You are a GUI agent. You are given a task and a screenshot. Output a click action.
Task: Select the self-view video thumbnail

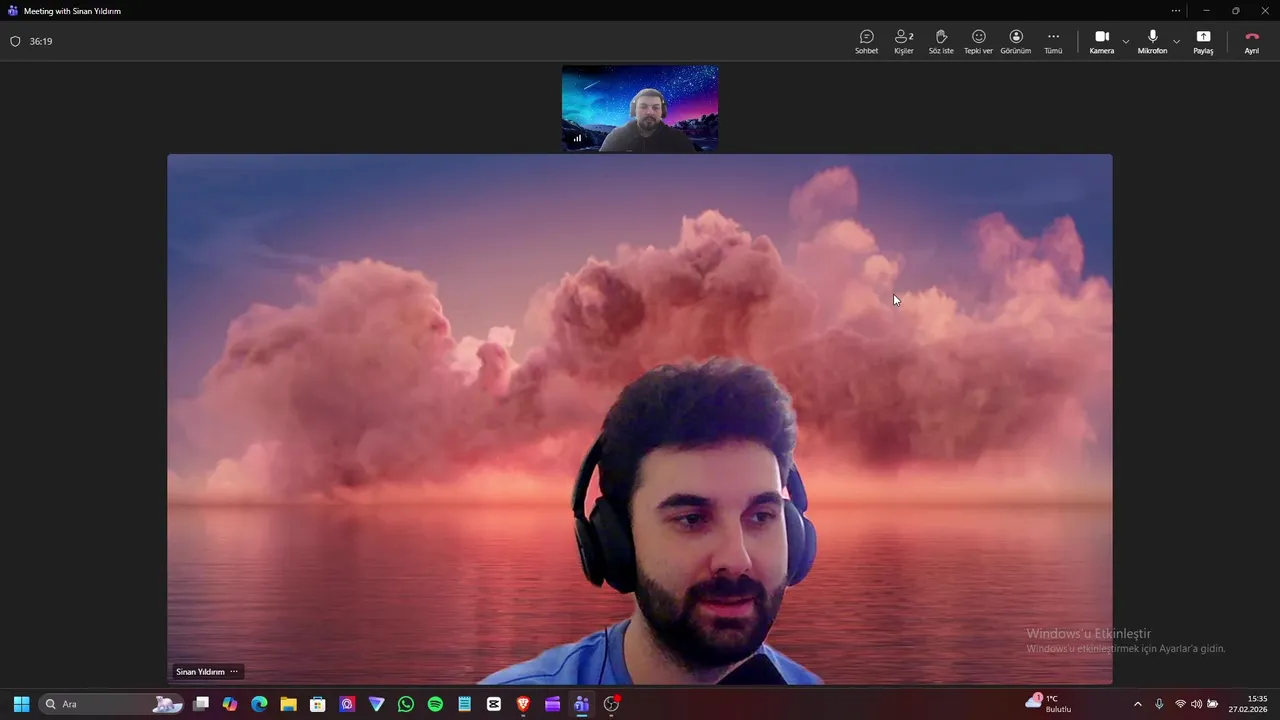click(640, 109)
